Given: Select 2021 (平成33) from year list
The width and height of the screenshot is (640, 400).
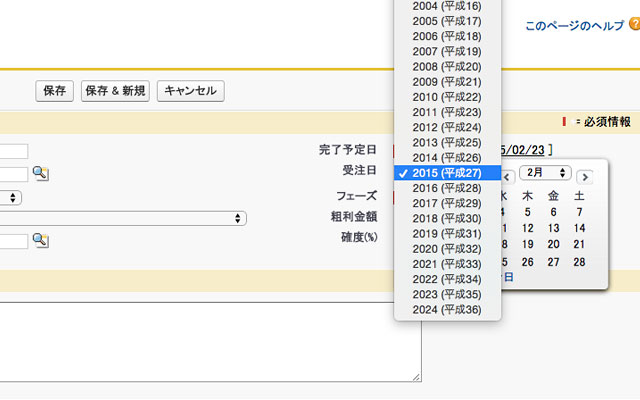Looking at the screenshot, I should point(447,264).
